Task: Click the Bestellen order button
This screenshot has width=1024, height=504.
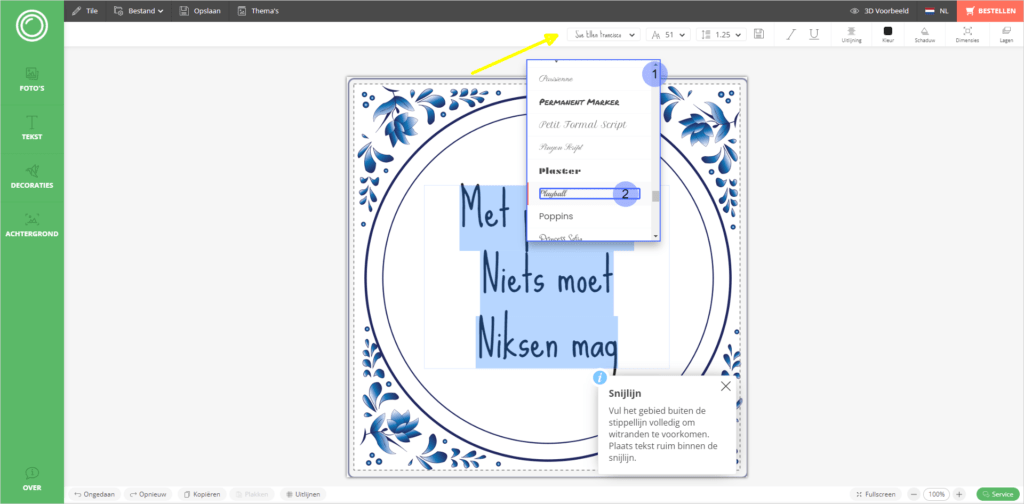Action: coord(990,11)
